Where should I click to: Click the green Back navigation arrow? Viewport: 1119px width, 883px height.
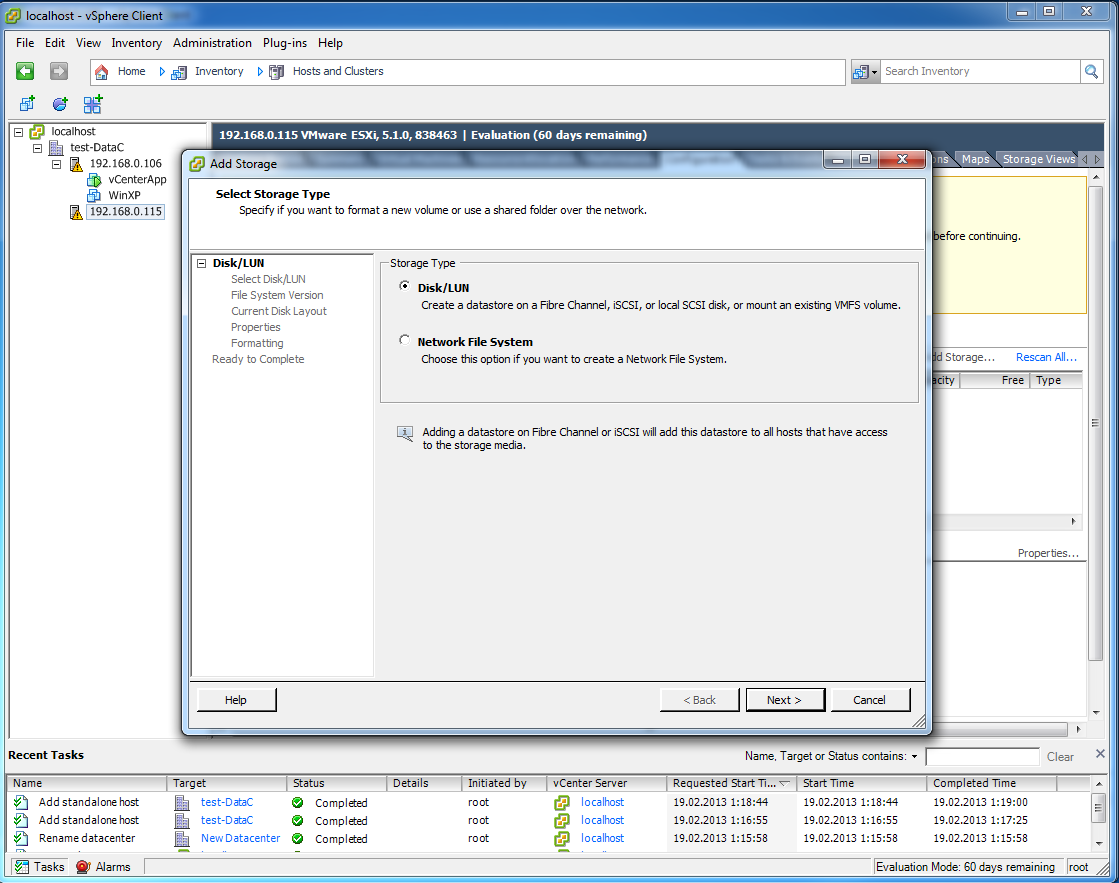click(25, 71)
